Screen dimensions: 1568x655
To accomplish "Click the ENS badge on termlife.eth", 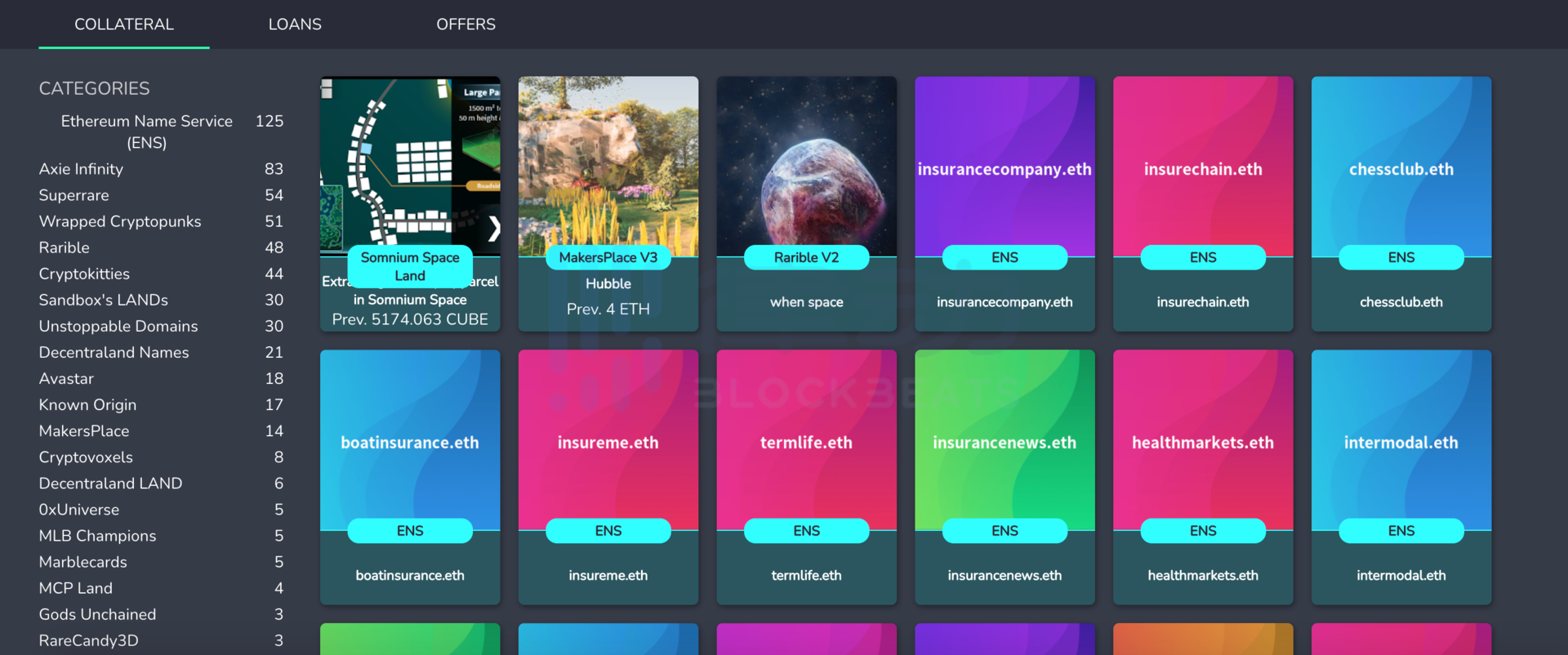I will coord(807,531).
